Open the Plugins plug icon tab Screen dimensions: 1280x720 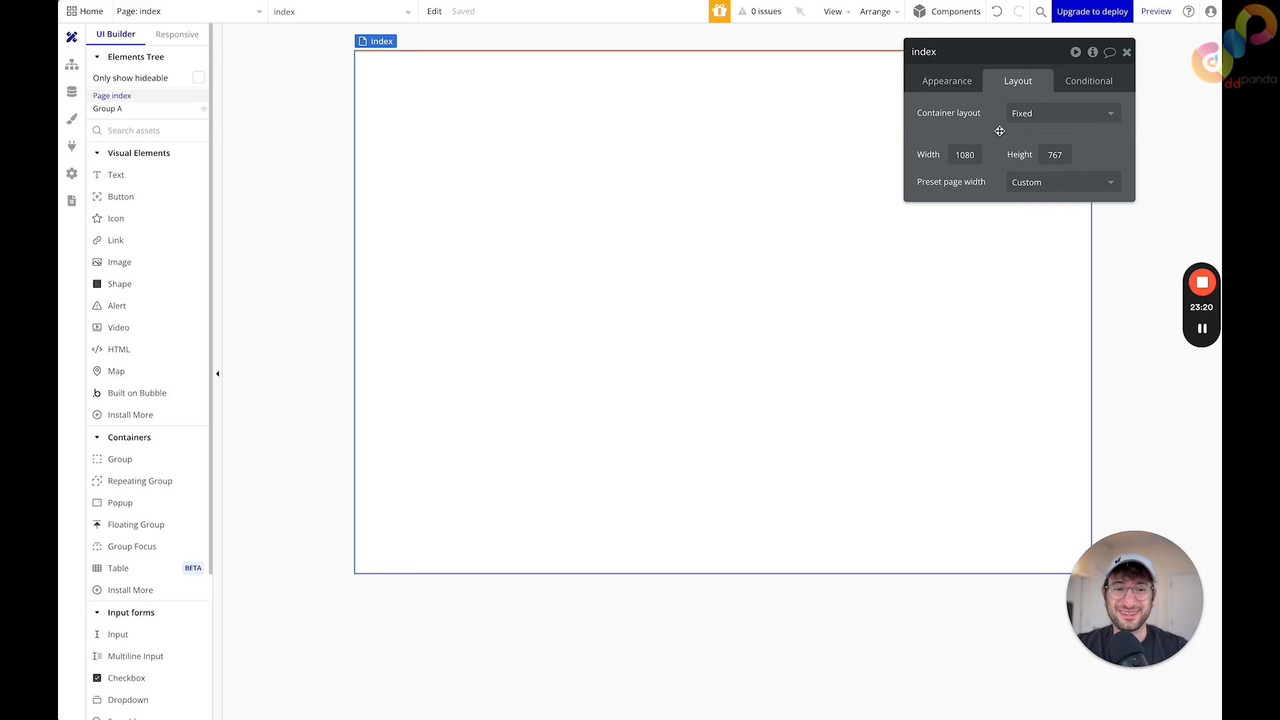click(x=72, y=146)
